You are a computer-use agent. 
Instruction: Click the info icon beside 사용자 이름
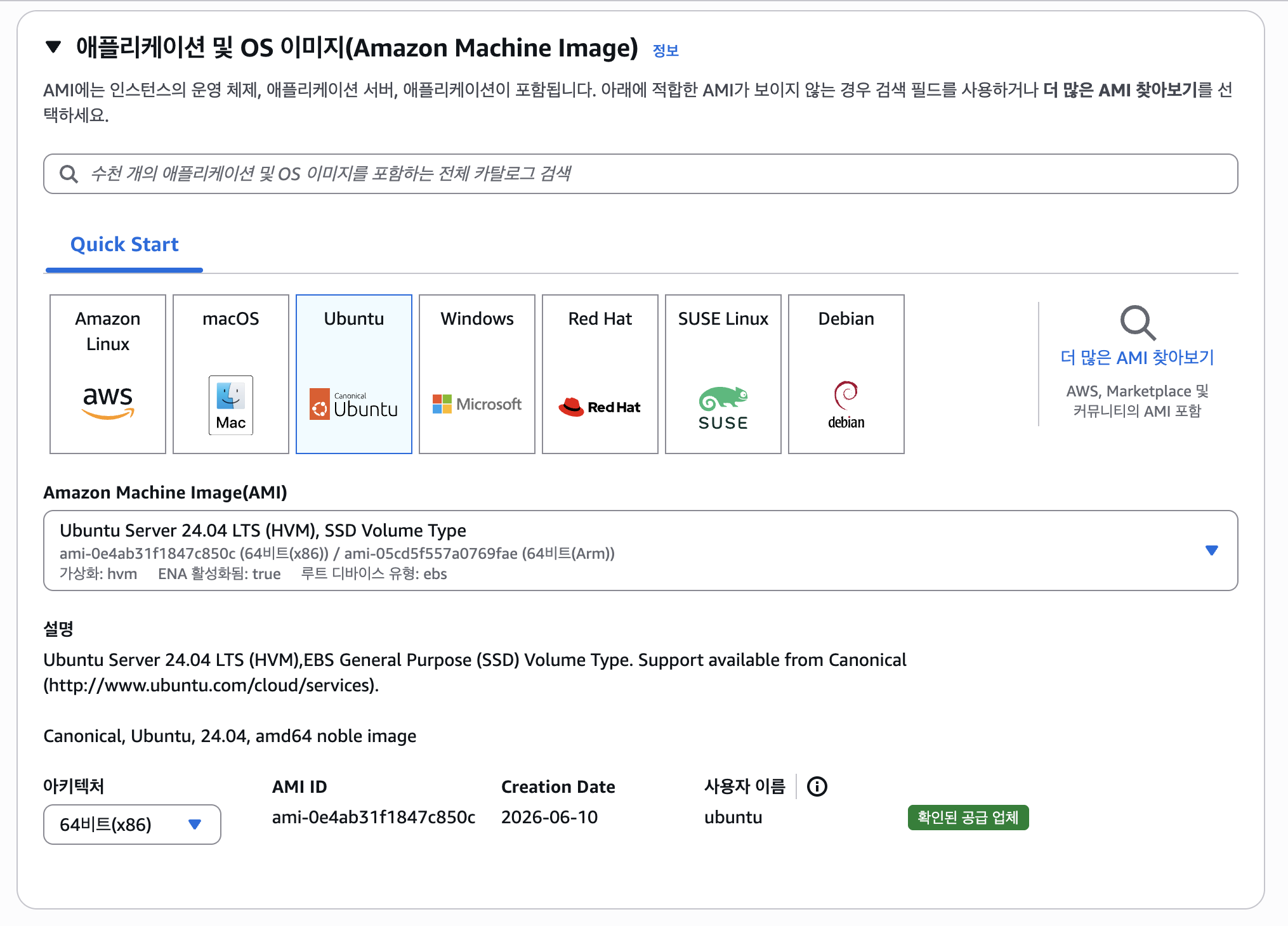pyautogui.click(x=817, y=786)
